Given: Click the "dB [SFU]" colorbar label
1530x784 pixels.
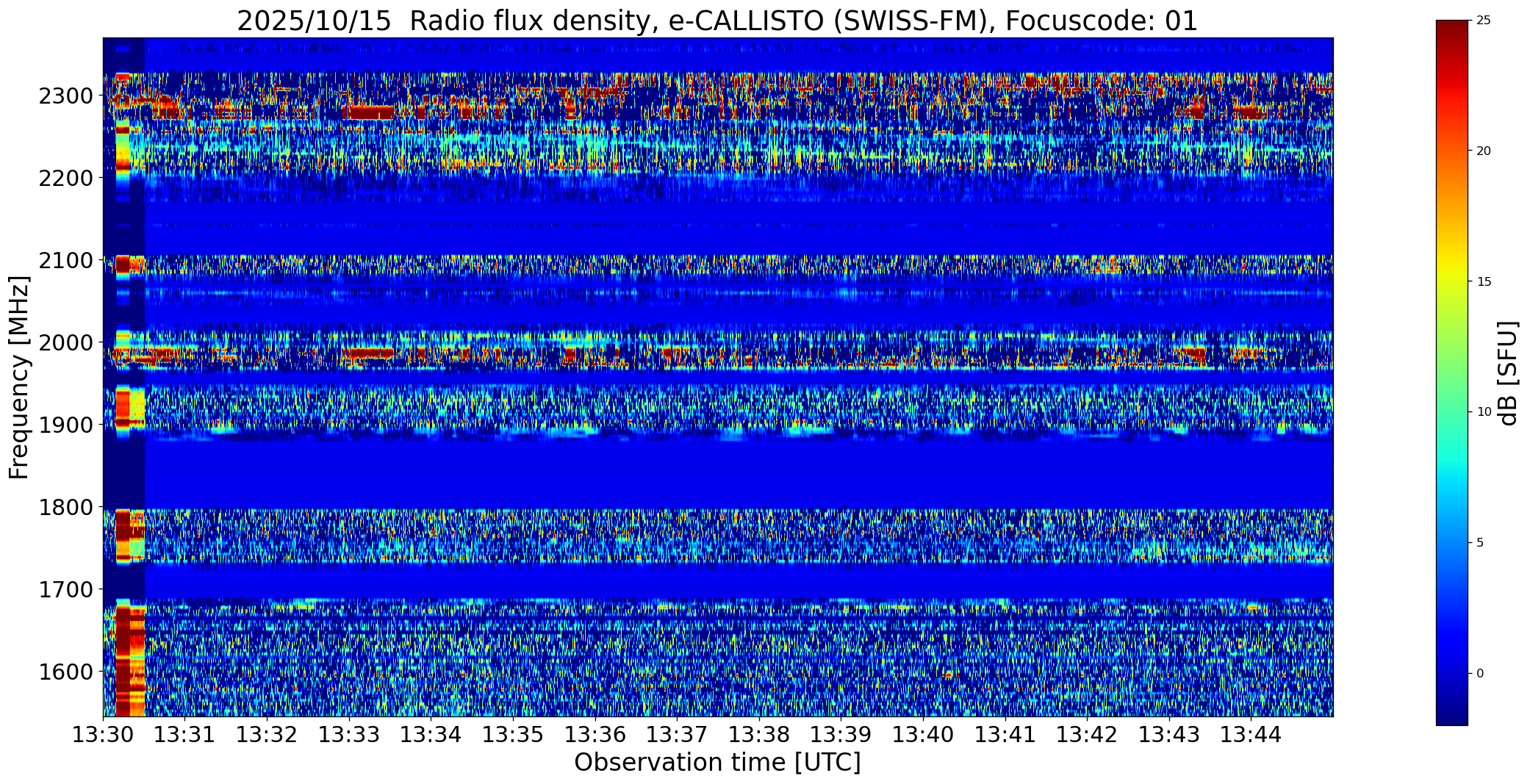Looking at the screenshot, I should pyautogui.click(x=1508, y=373).
